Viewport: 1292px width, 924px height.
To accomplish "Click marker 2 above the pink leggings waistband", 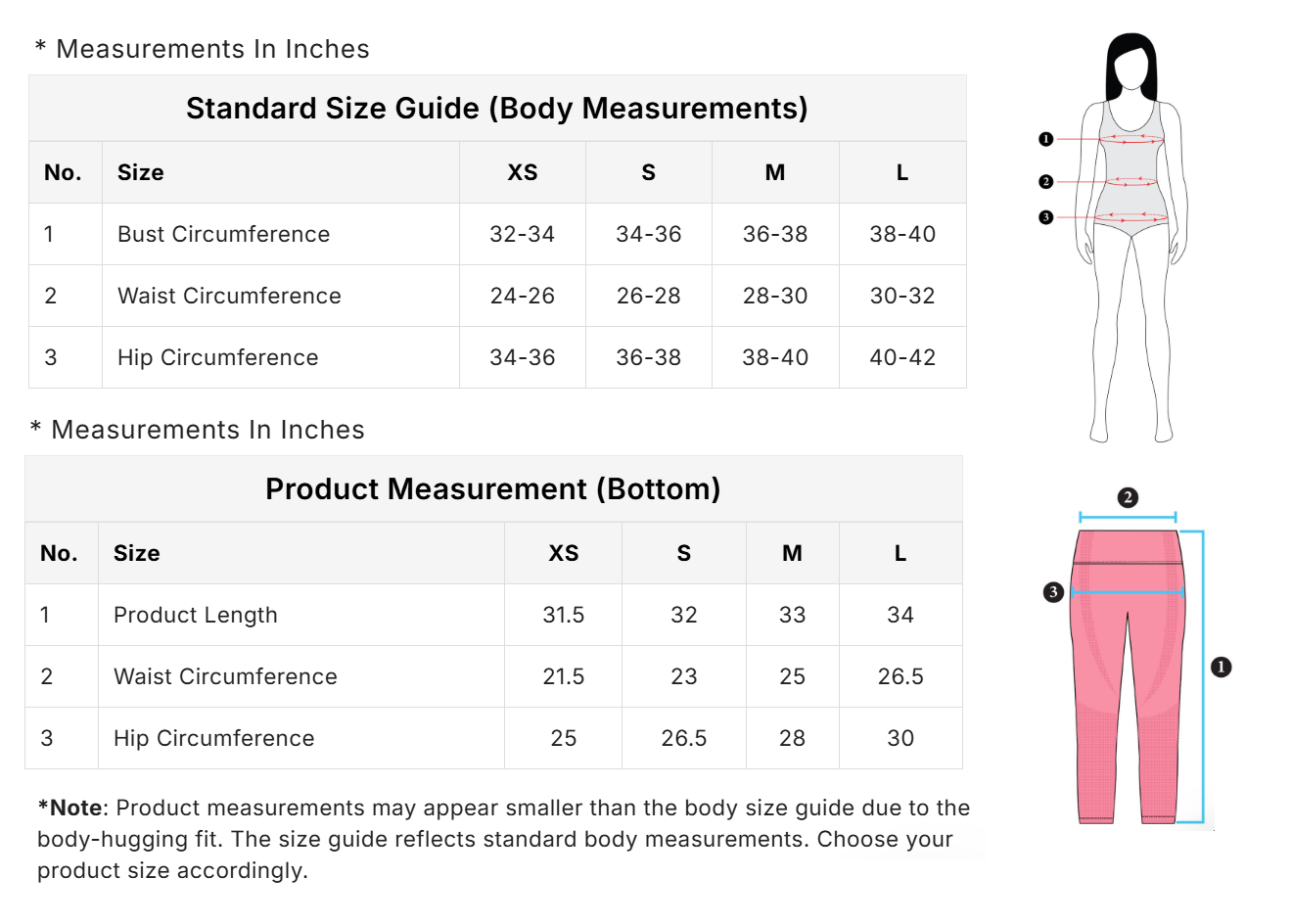I will (x=1128, y=497).
